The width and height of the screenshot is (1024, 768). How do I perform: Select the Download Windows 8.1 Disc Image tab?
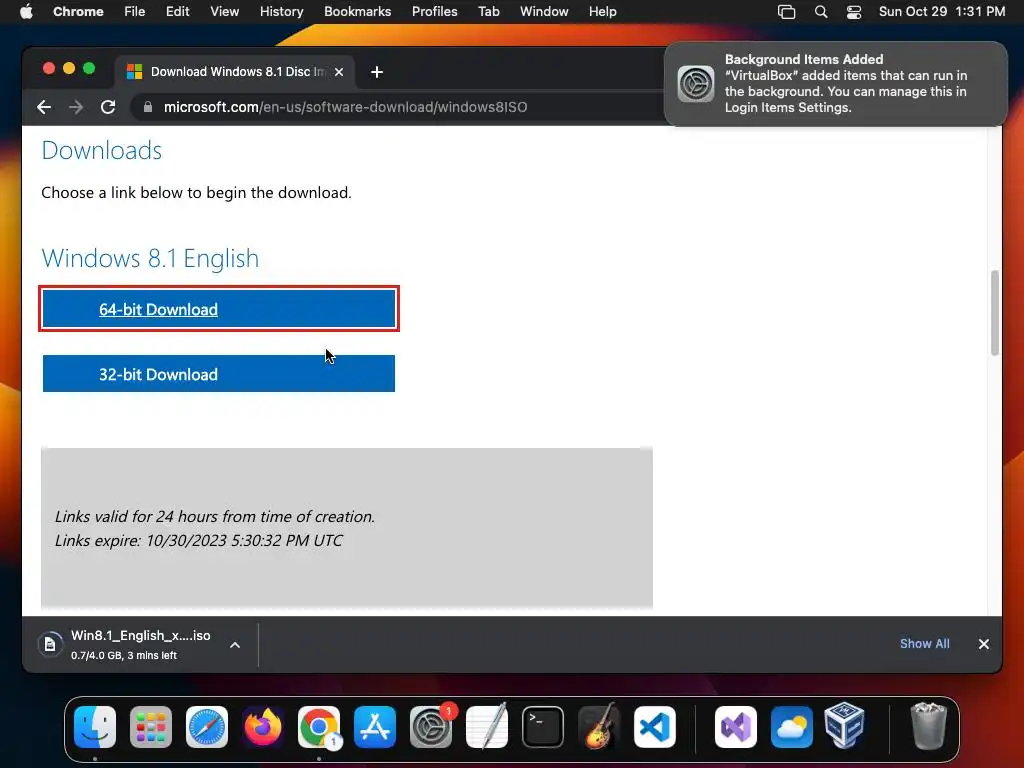(234, 72)
